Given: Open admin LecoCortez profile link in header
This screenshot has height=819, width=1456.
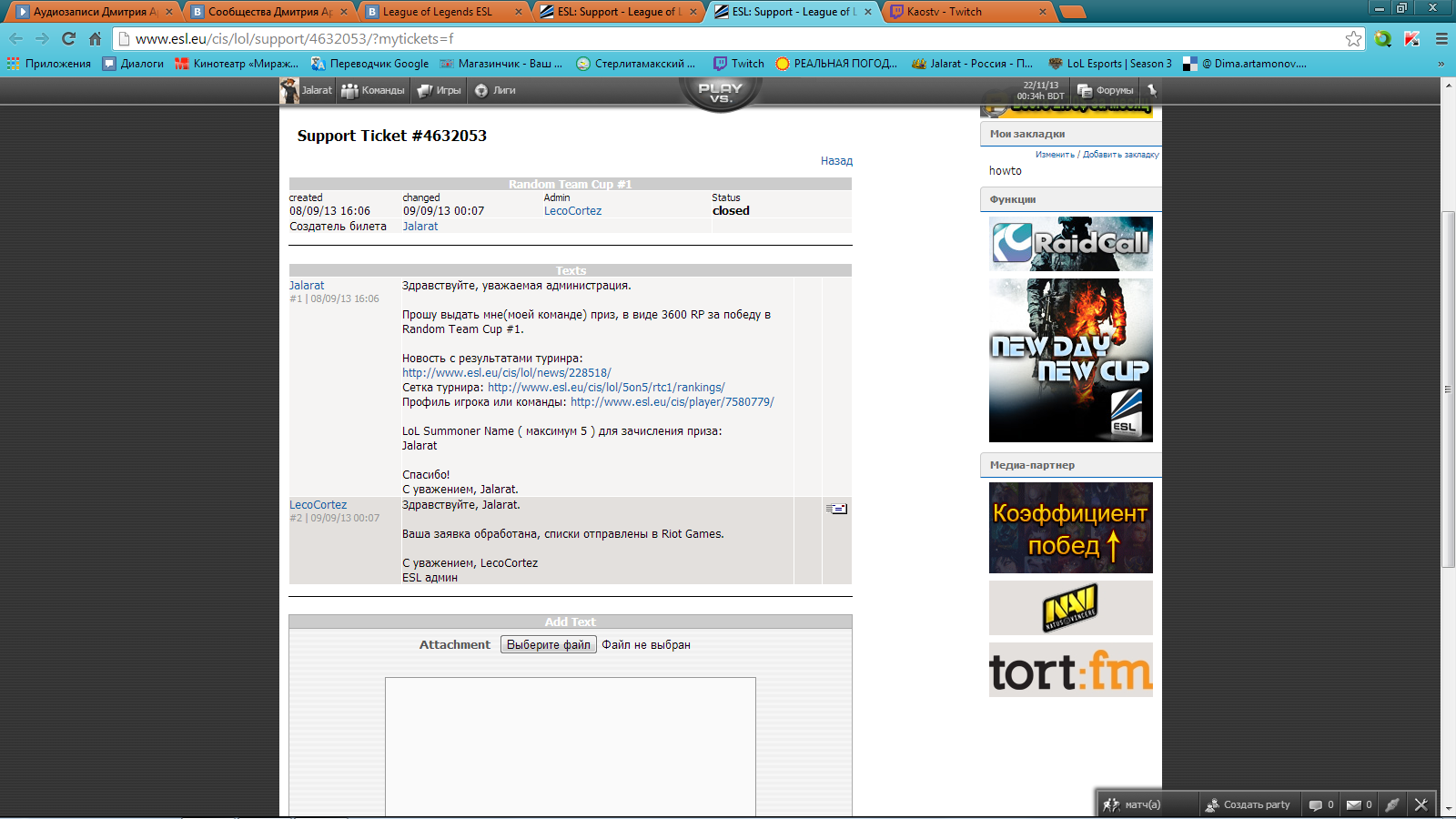Looking at the screenshot, I should tap(572, 211).
